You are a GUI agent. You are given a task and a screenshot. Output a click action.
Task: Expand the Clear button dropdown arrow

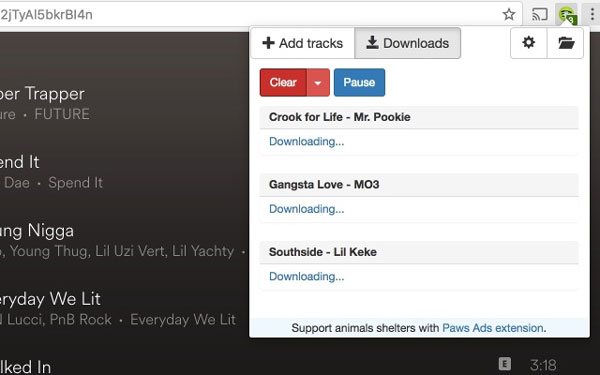click(x=318, y=83)
